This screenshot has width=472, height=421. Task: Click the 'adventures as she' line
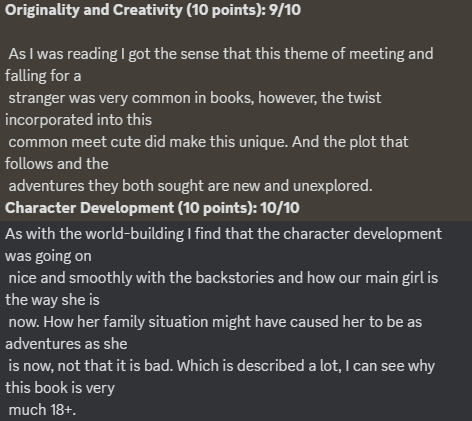point(66,344)
